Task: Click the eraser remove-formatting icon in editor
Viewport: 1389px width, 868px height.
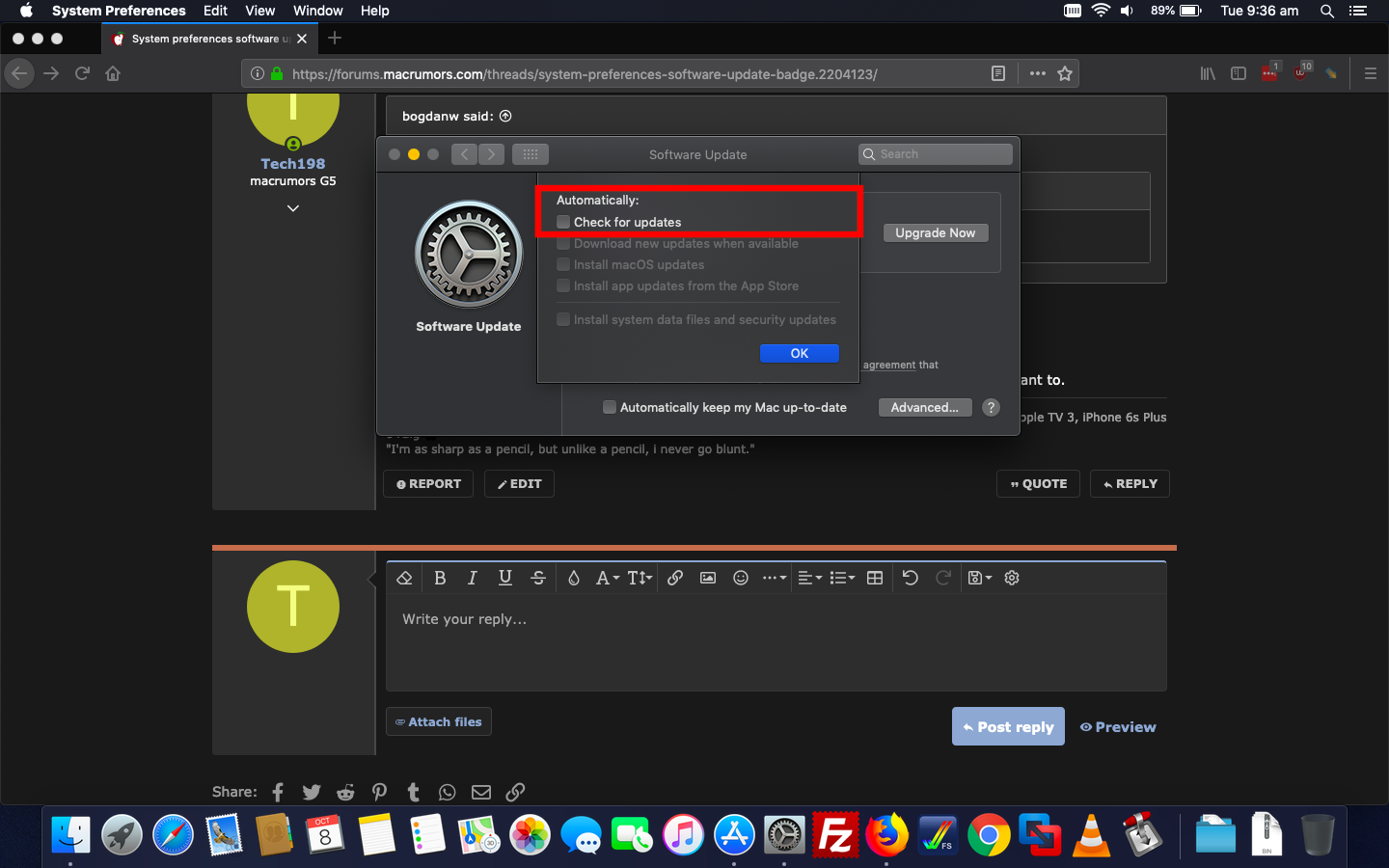Action: [x=404, y=578]
